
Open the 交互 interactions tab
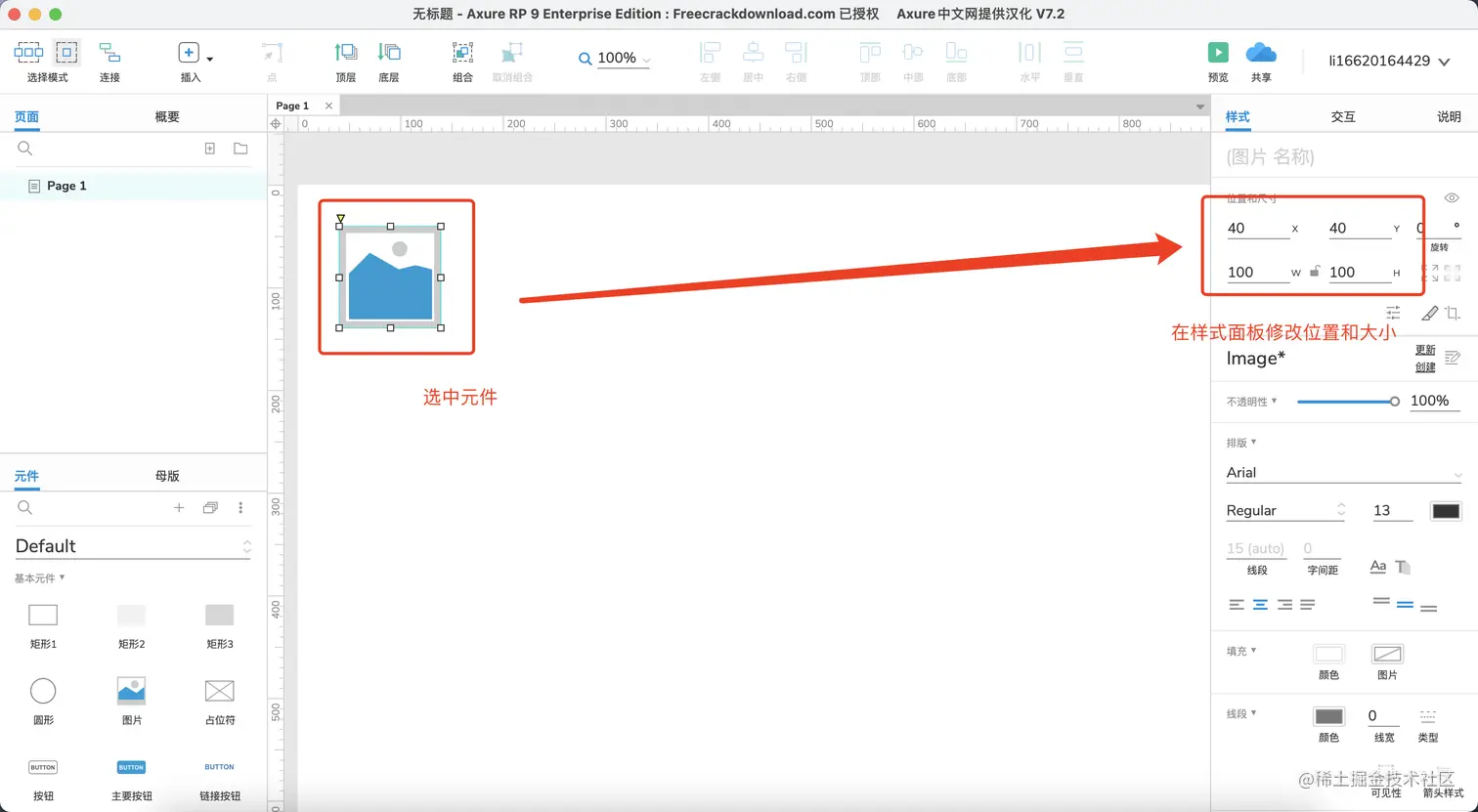coord(1343,117)
